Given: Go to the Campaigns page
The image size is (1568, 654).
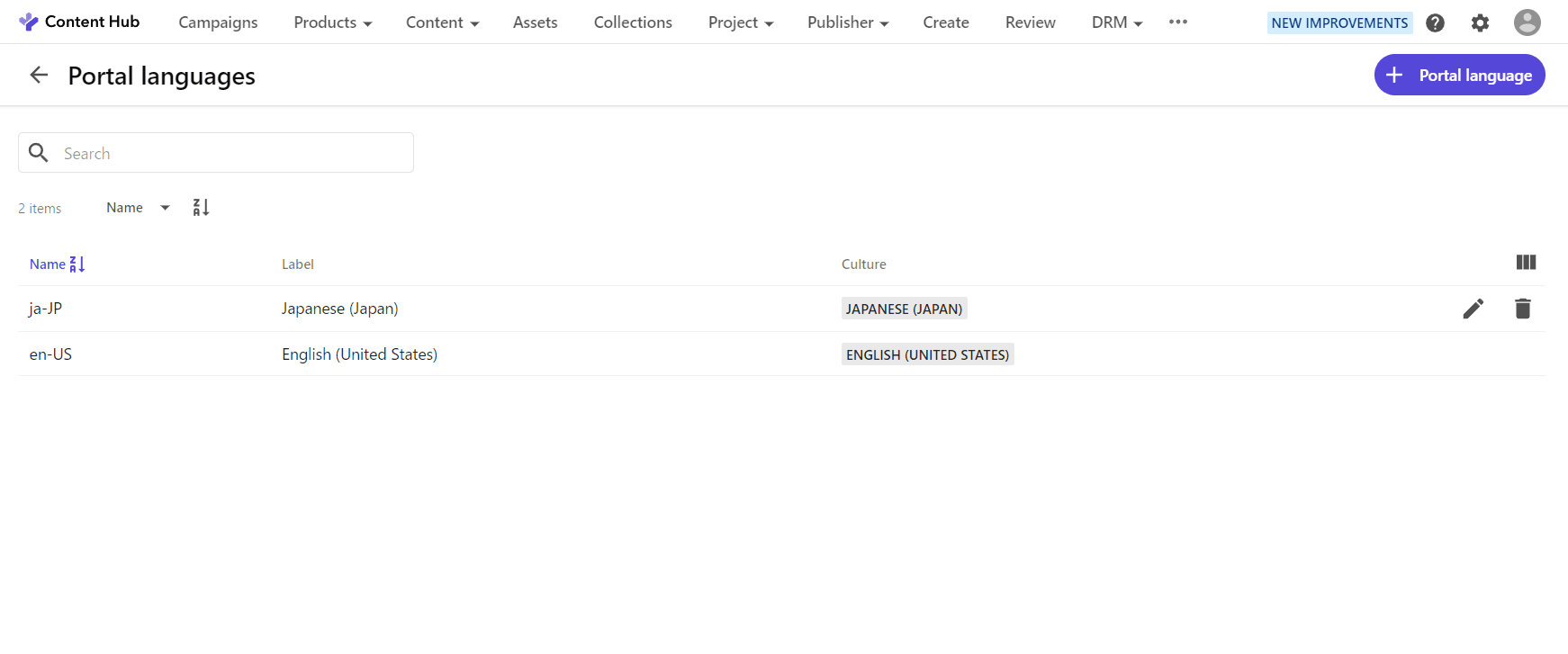Looking at the screenshot, I should point(218,22).
